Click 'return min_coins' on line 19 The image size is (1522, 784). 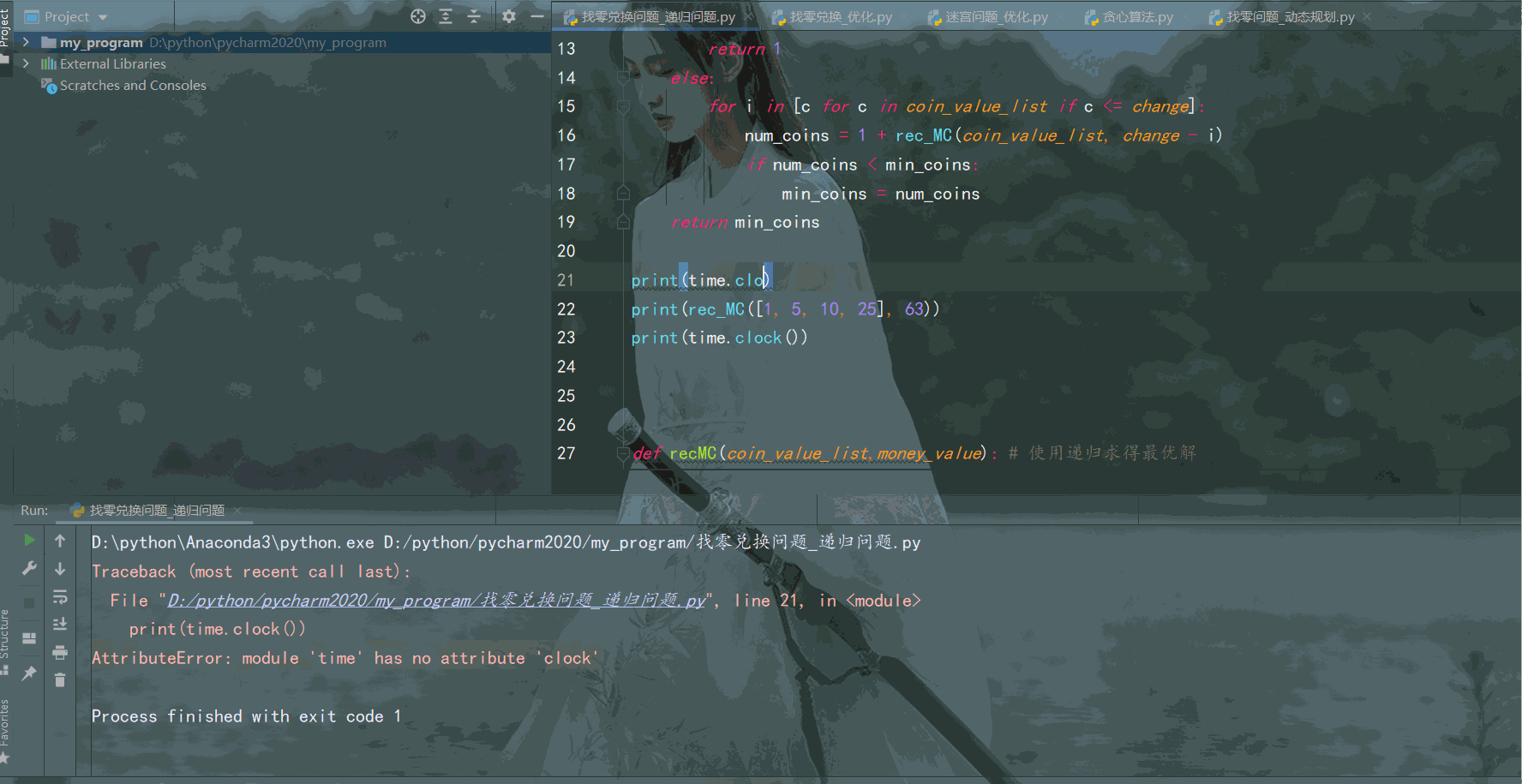(x=745, y=223)
